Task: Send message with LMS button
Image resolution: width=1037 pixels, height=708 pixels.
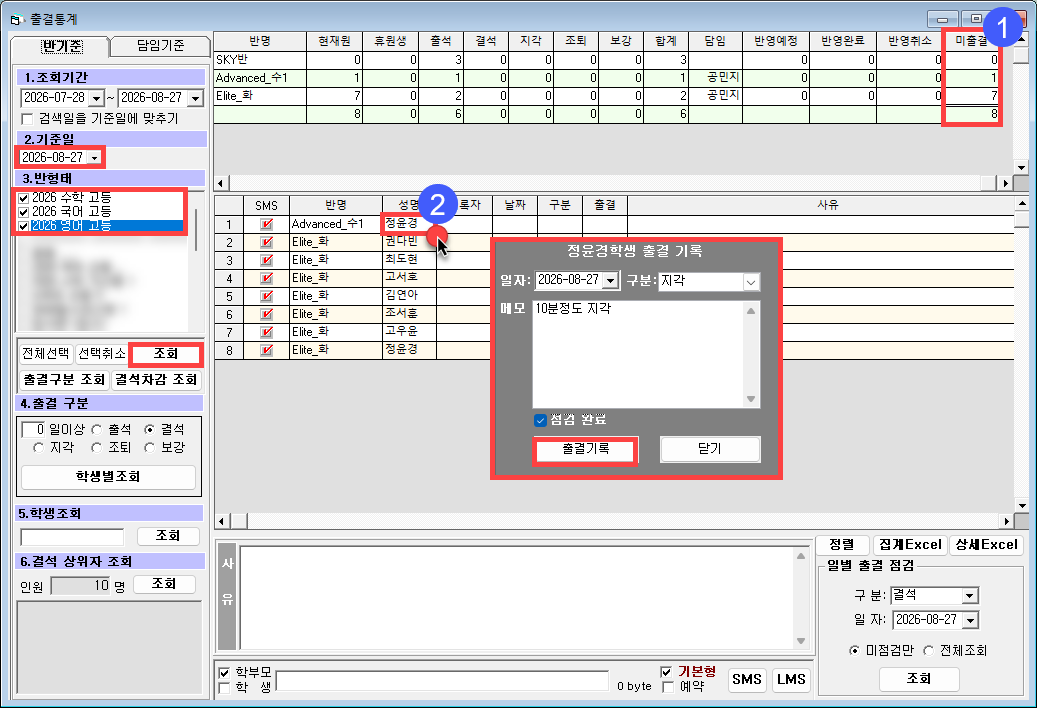Action: click(x=791, y=680)
